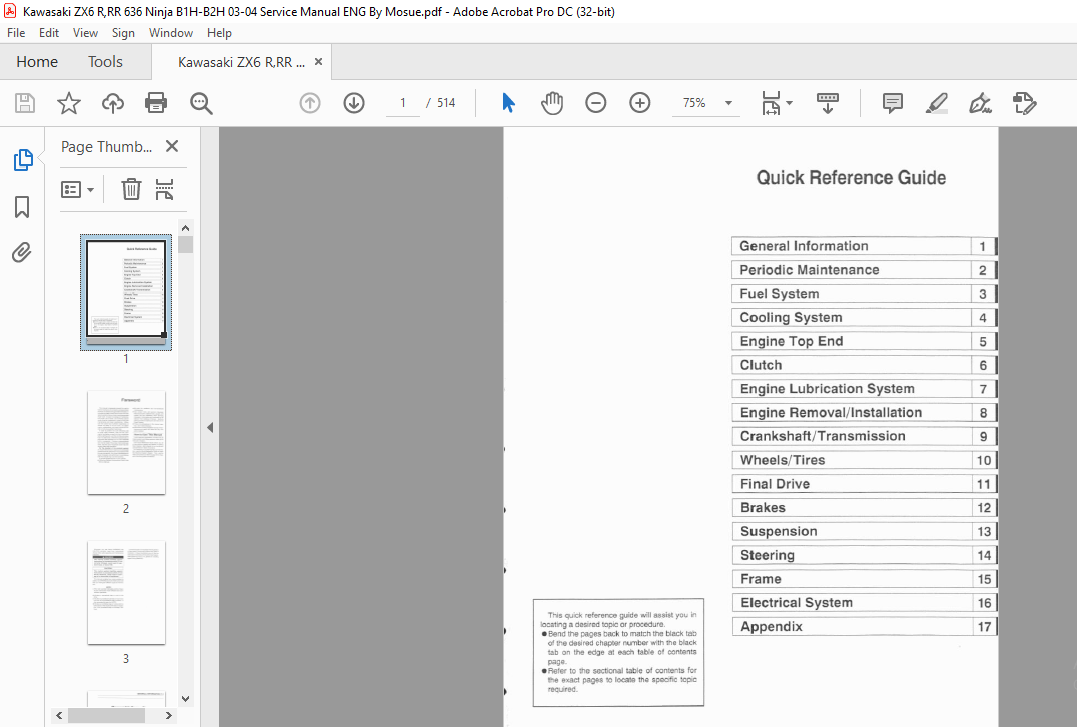This screenshot has height=727, width=1077.
Task: Delete selected page with trash icon
Action: 131,189
